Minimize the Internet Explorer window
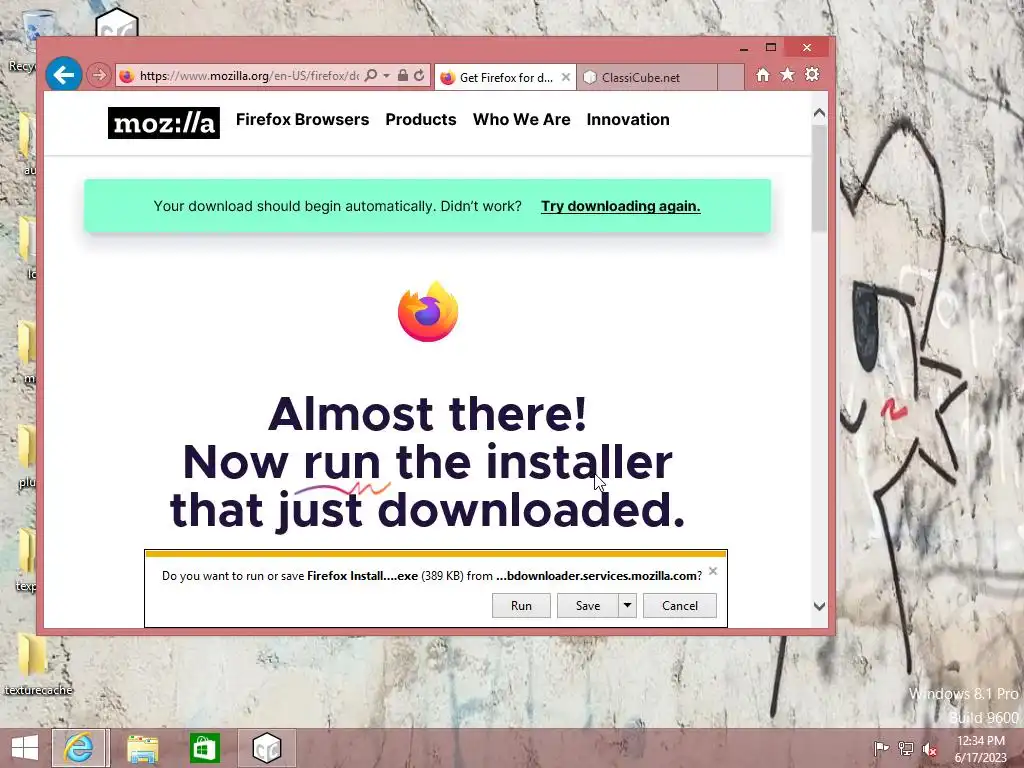The height and width of the screenshot is (768, 1024). click(x=743, y=48)
